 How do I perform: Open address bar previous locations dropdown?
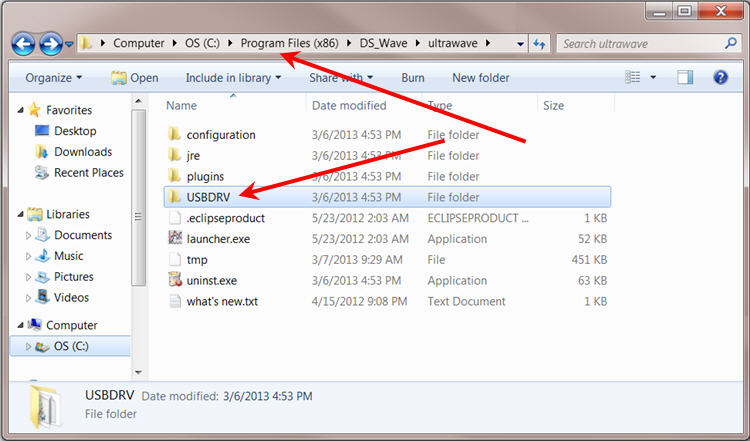pos(520,44)
